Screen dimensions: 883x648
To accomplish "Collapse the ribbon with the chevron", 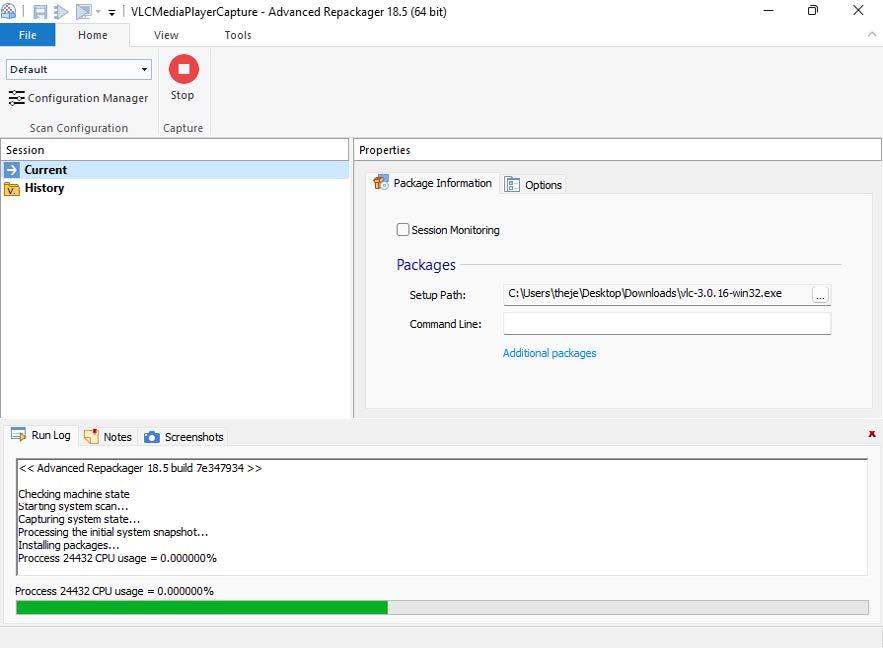I will [872, 34].
